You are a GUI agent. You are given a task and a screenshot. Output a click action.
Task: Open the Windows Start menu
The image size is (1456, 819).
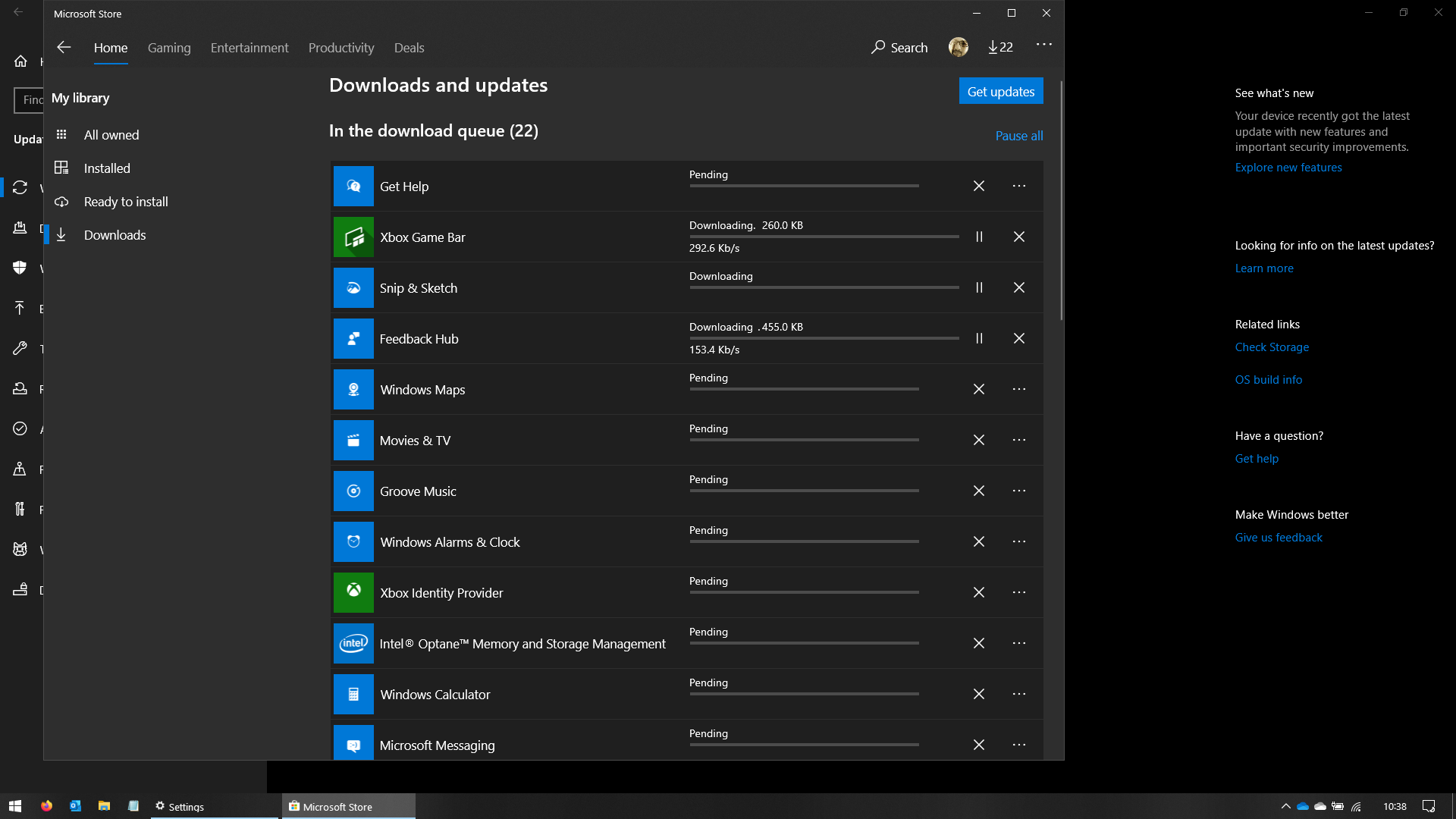[x=15, y=806]
